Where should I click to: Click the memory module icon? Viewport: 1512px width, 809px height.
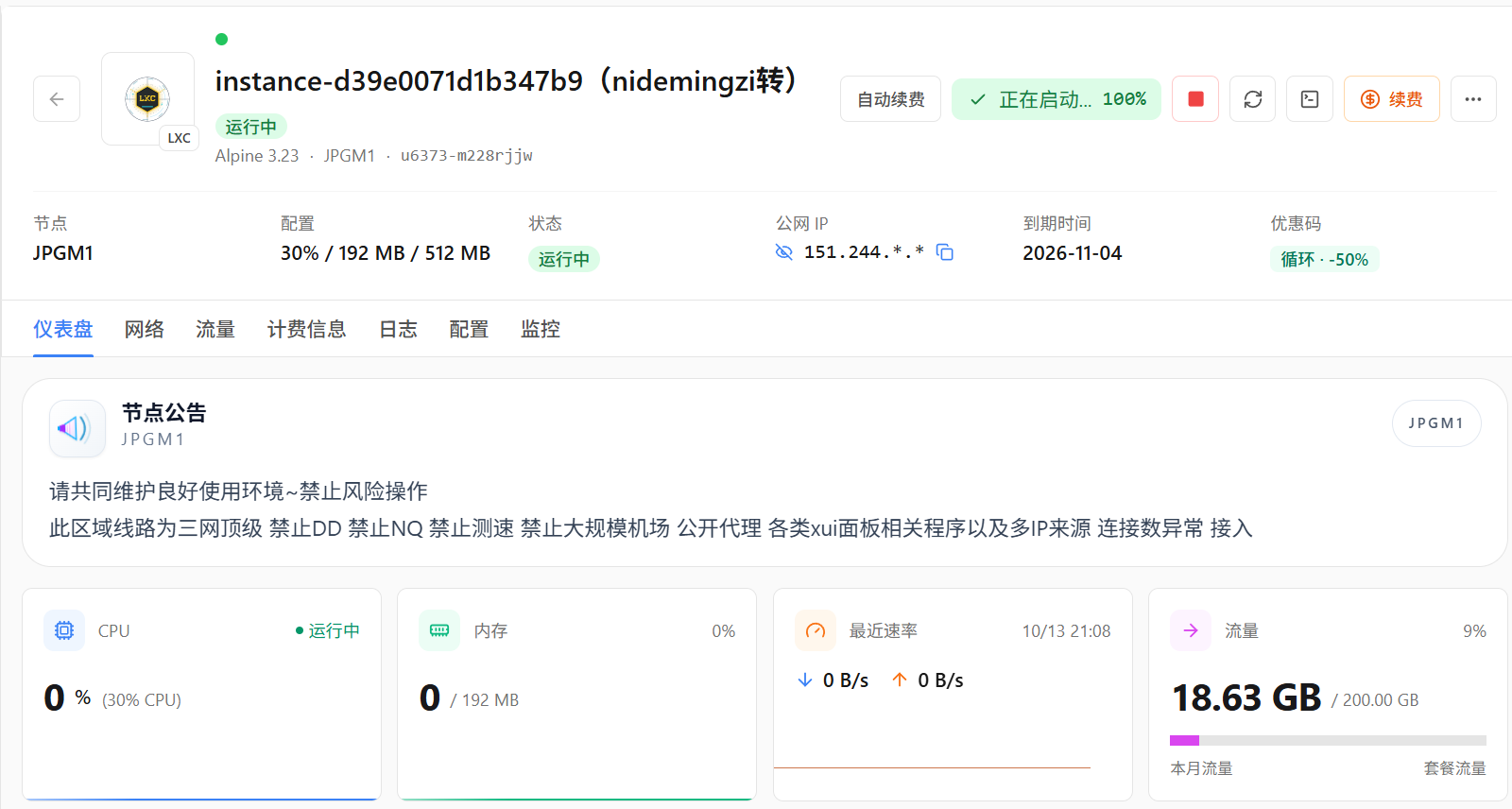(439, 630)
